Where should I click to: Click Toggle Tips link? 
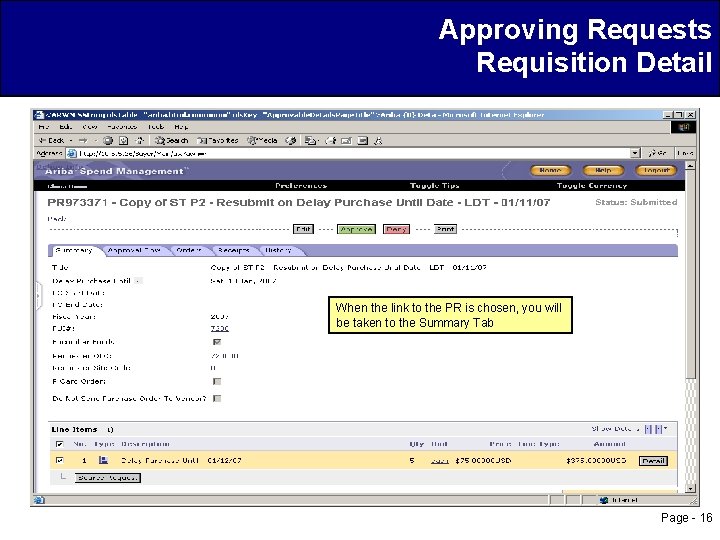(434, 186)
